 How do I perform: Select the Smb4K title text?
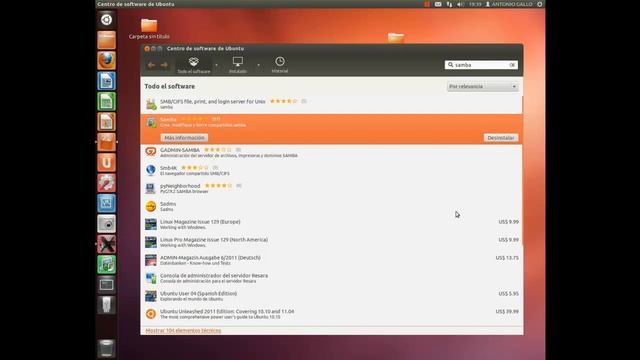point(168,168)
